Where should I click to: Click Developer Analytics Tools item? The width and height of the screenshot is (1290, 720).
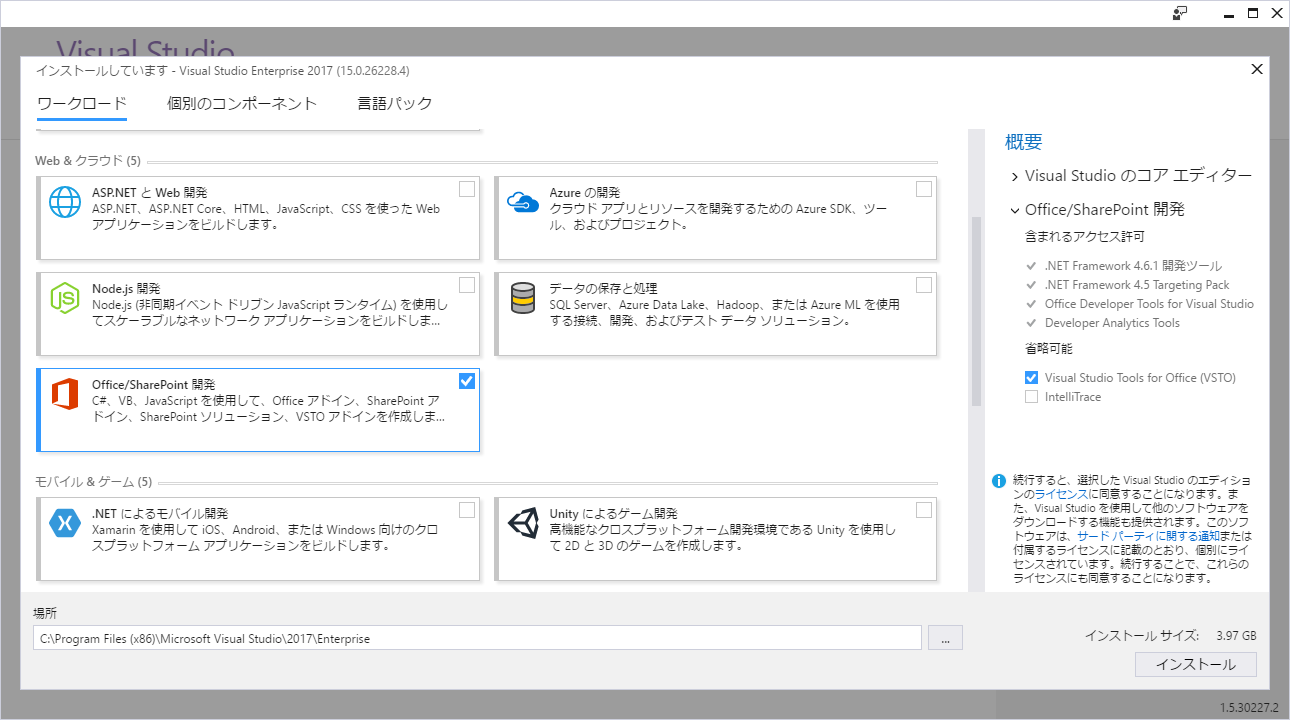point(1112,323)
